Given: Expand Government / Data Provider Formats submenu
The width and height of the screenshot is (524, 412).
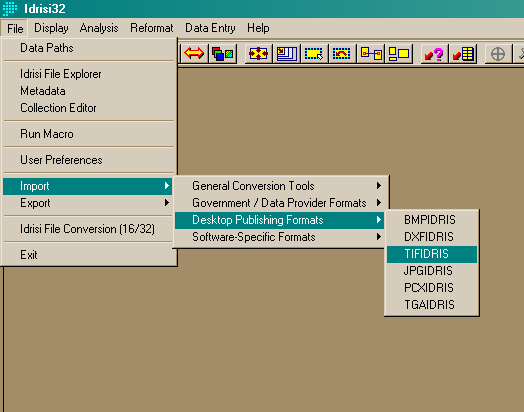Looking at the screenshot, I should pos(279,203).
